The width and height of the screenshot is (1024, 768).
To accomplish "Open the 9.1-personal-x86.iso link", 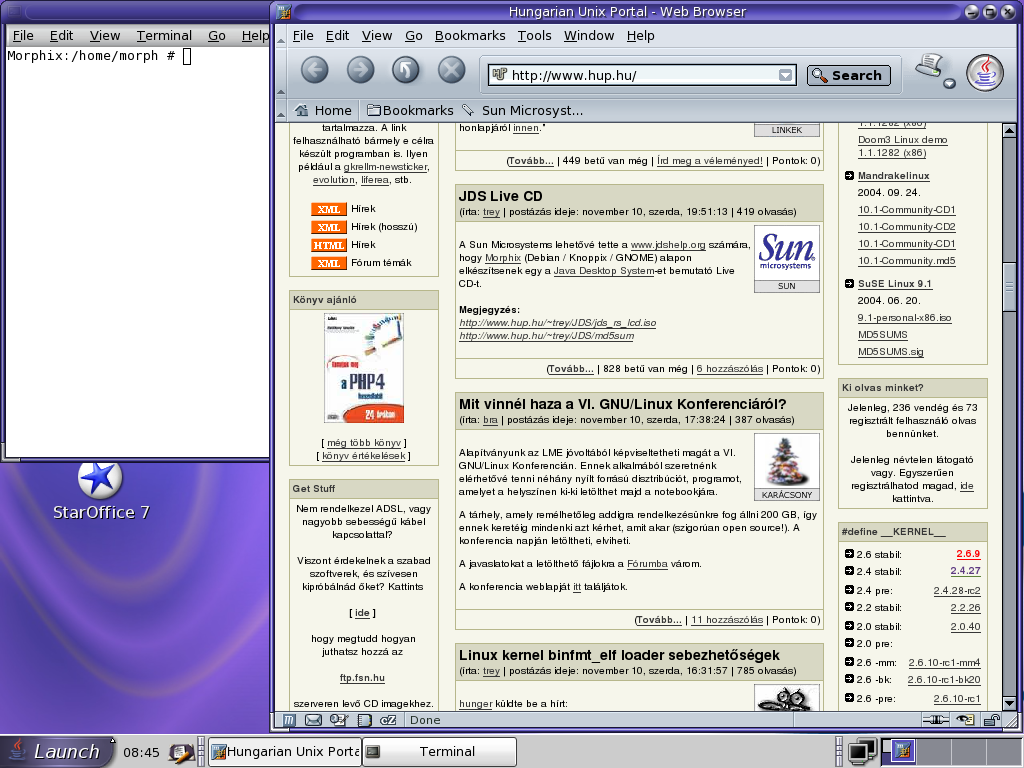I will click(x=904, y=318).
